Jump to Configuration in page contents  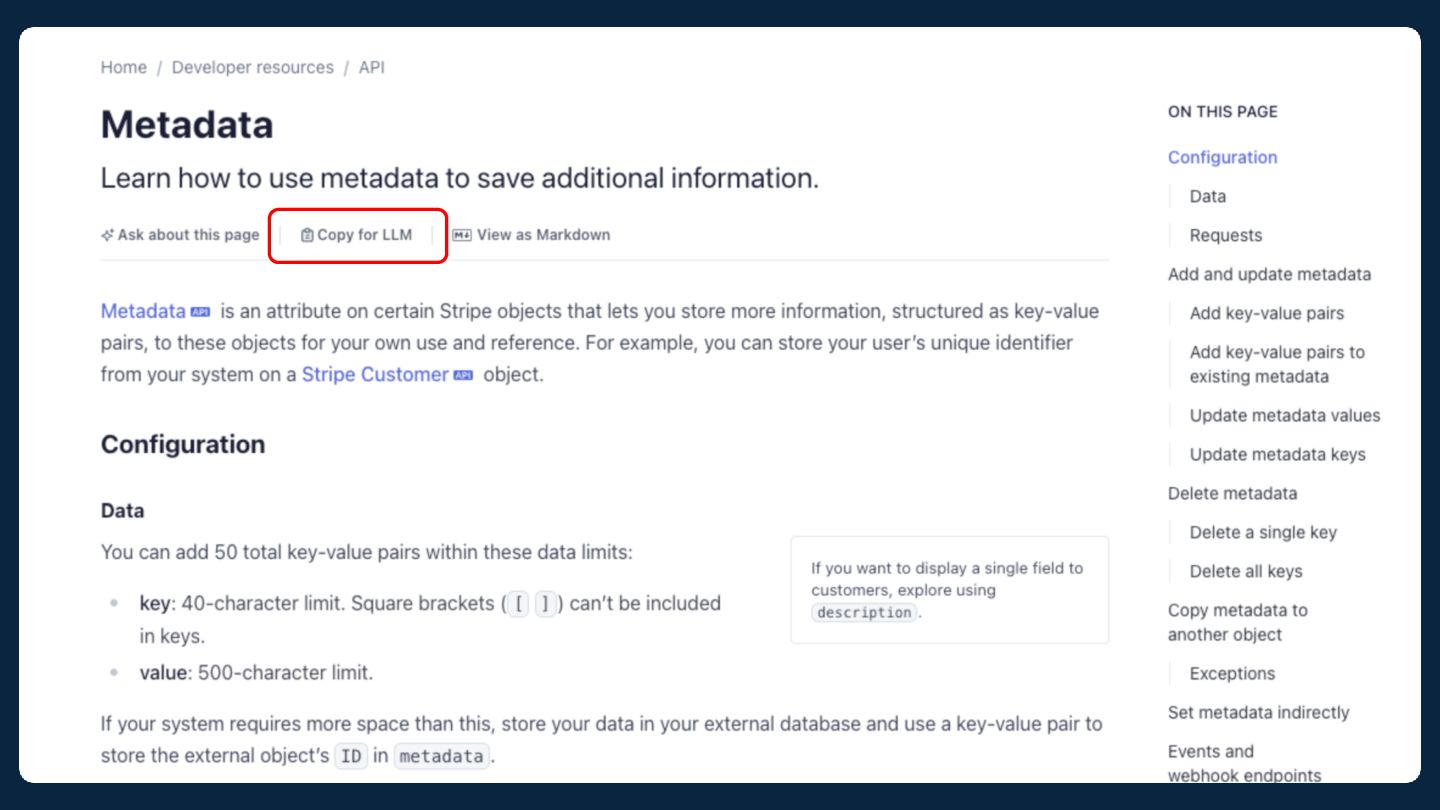[1222, 157]
